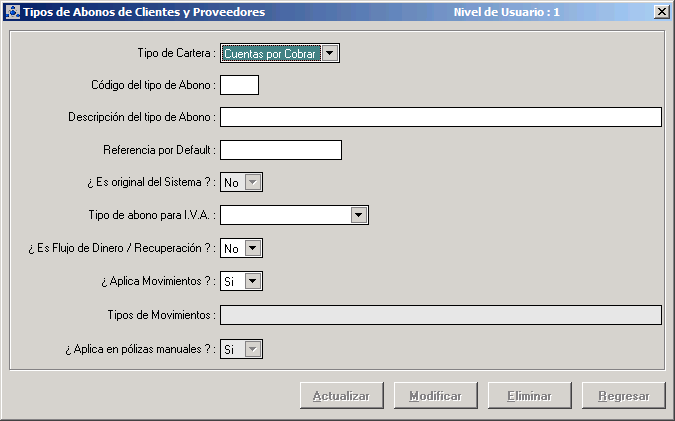The width and height of the screenshot is (675, 421).
Task: Click Regresar to go back
Action: tap(624, 396)
